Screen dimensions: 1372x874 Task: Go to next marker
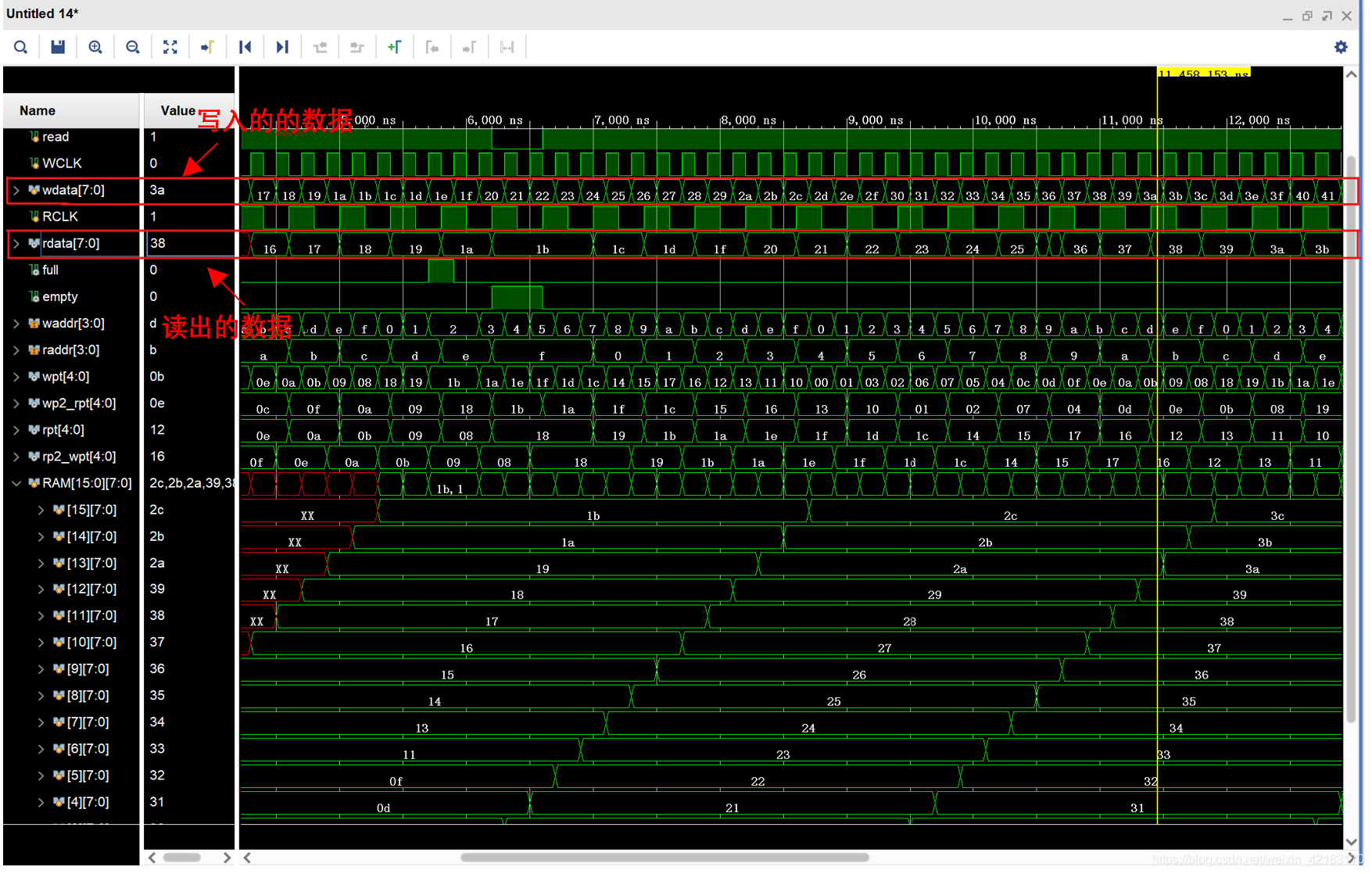click(x=469, y=47)
